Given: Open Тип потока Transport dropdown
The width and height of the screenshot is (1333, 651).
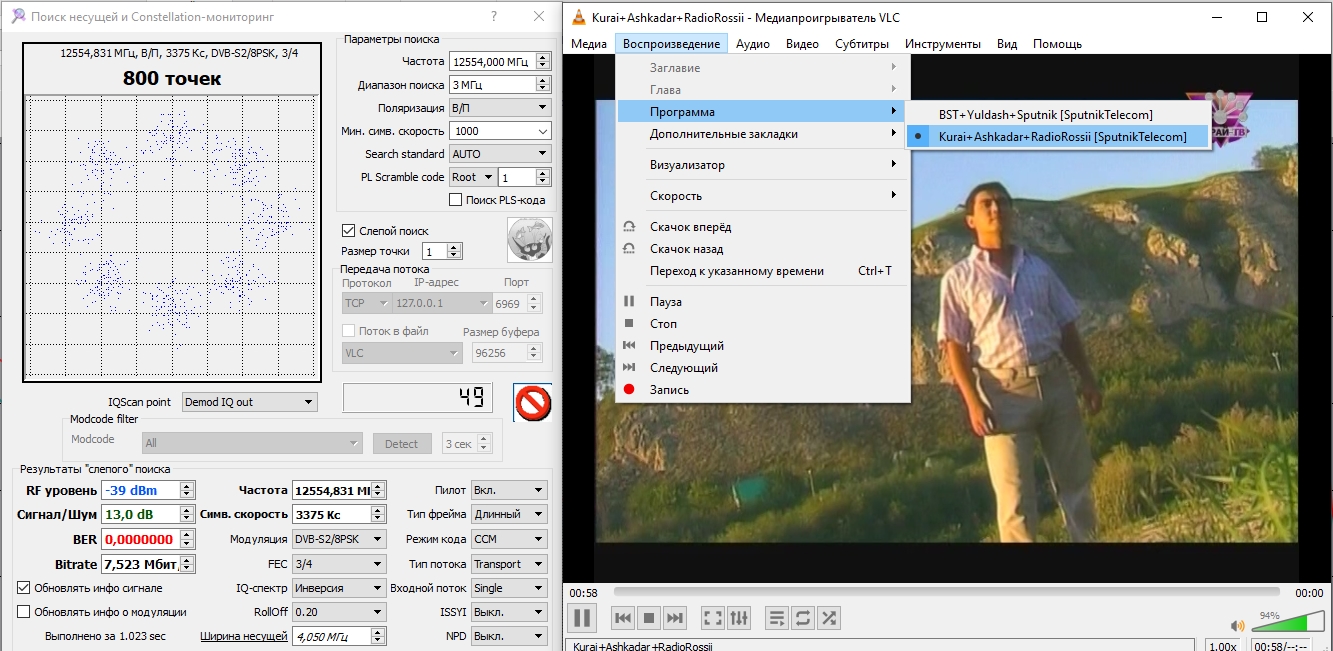Looking at the screenshot, I should pos(509,564).
